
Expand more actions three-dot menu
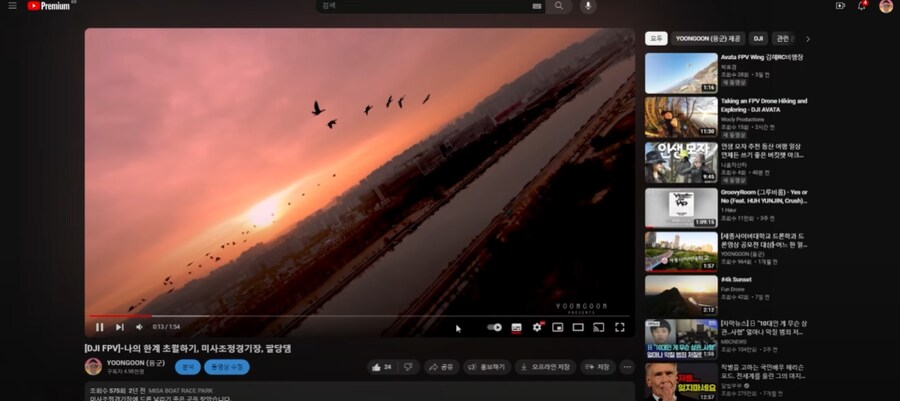tap(627, 367)
